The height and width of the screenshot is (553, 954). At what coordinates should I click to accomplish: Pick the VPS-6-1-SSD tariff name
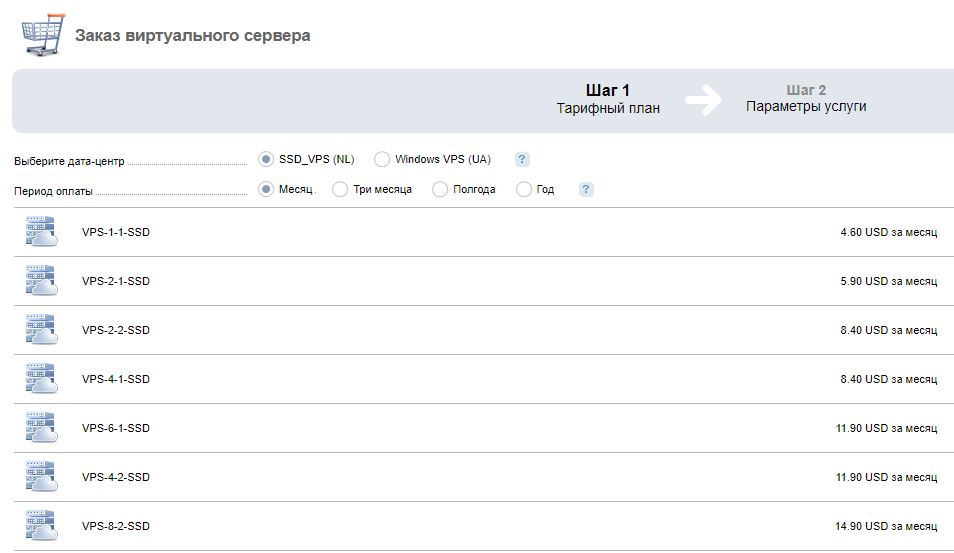(x=116, y=428)
